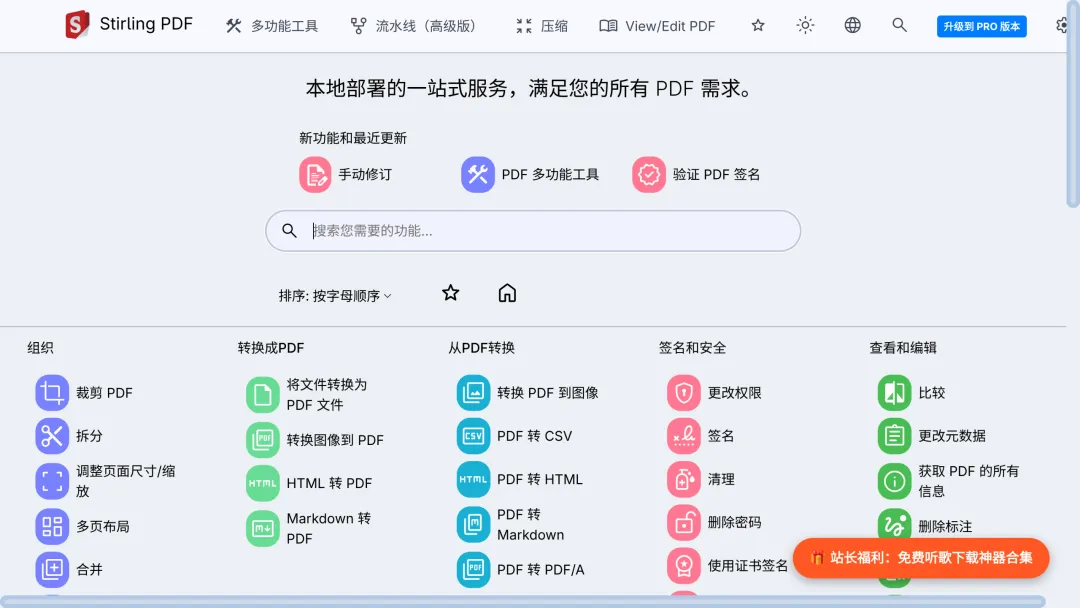Open the PDF 转 HTML icon

(473, 479)
